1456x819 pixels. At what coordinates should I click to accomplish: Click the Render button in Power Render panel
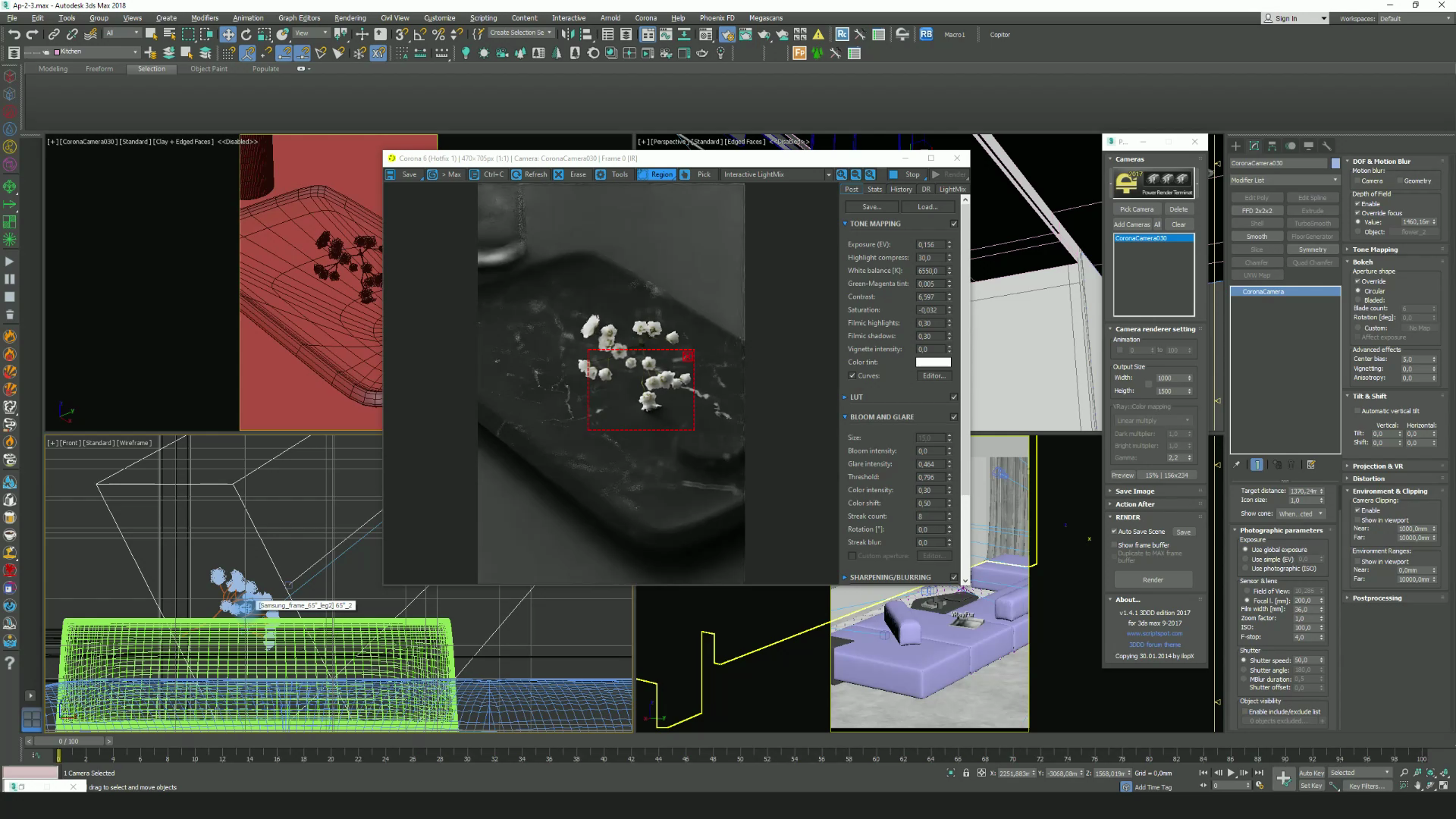point(1153,580)
